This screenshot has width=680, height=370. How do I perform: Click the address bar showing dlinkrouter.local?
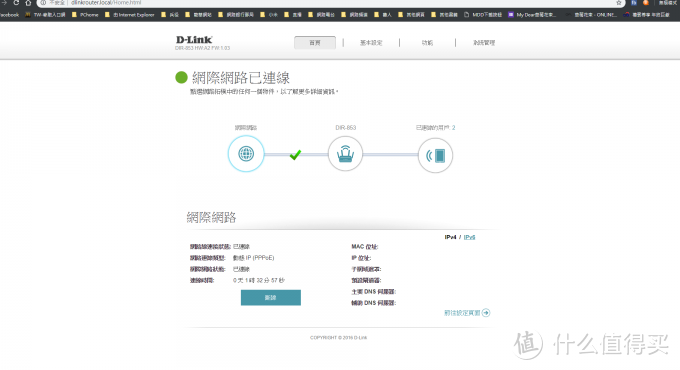click(x=330, y=3)
